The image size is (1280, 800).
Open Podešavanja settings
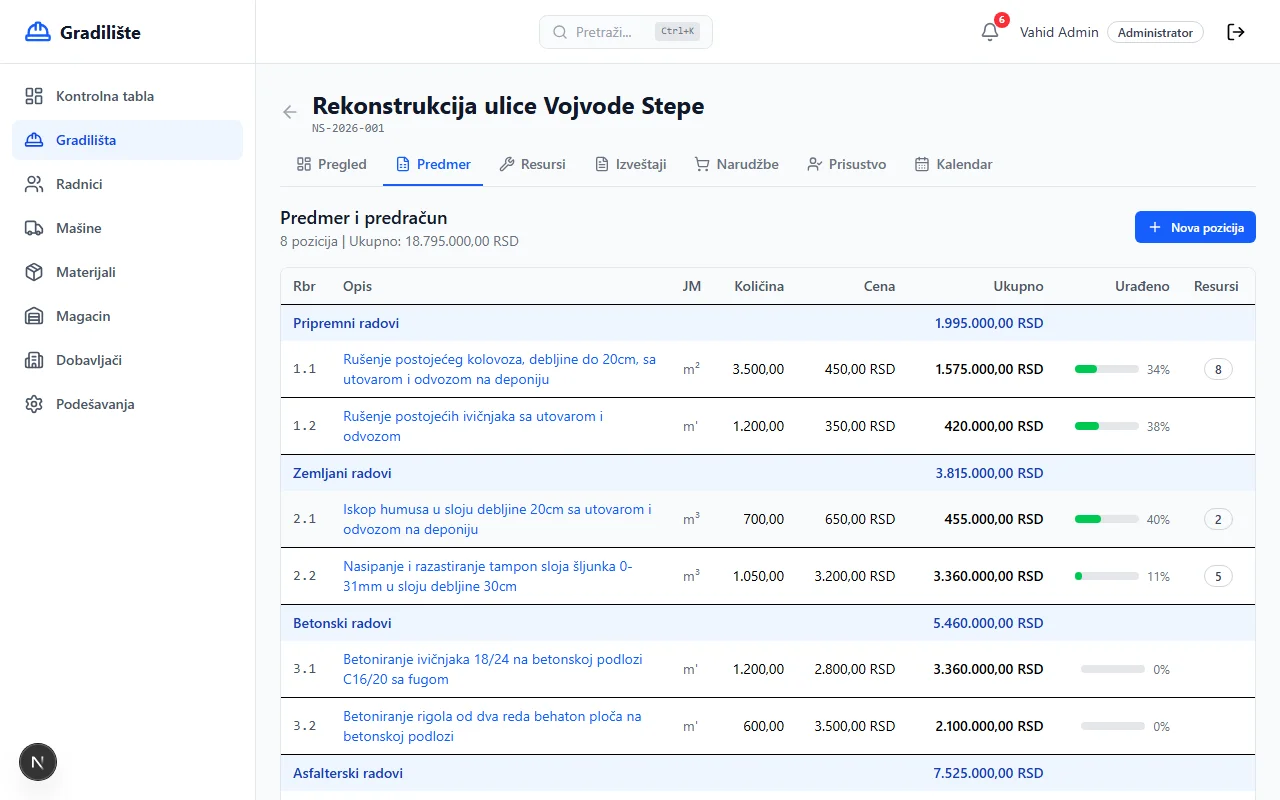(93, 404)
